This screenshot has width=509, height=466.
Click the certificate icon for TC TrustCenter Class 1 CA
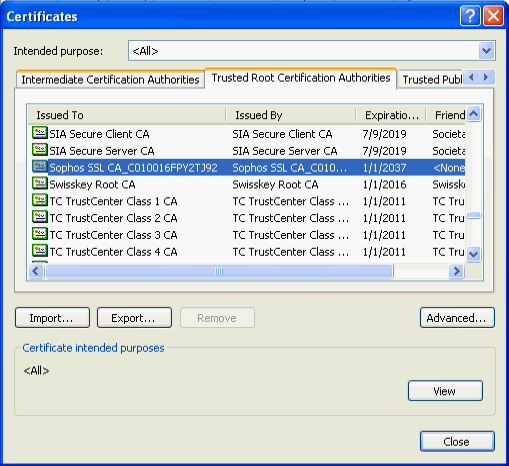tap(40, 200)
